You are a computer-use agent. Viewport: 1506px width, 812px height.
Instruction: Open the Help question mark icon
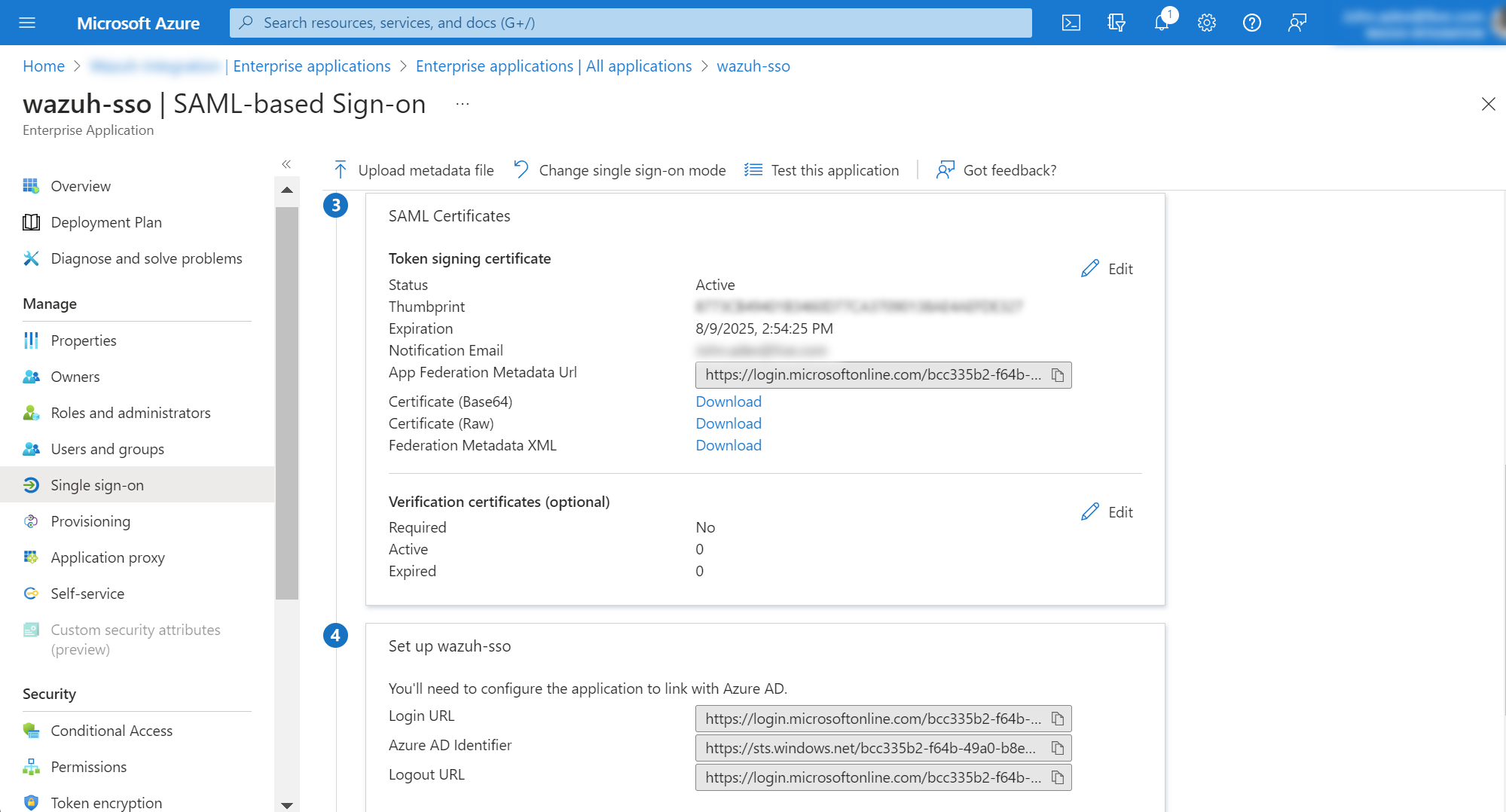[x=1252, y=23]
